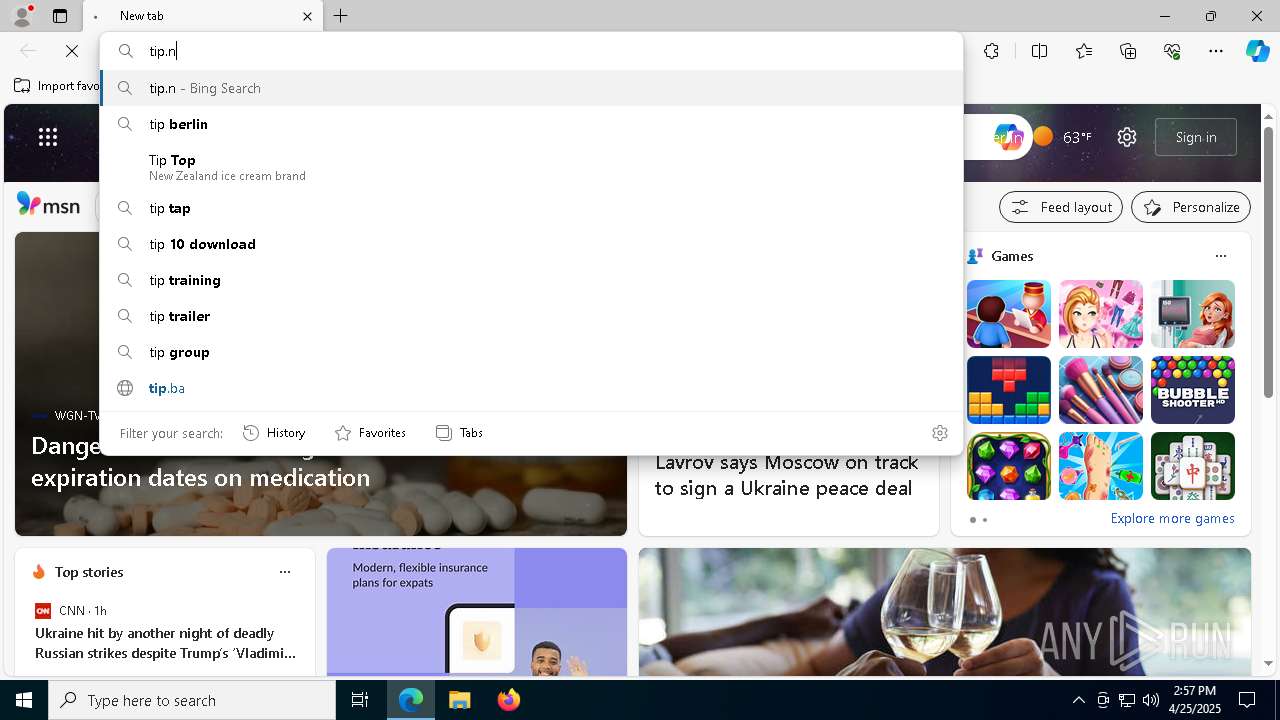Open Windows Start menu
The image size is (1280, 720).
24,700
